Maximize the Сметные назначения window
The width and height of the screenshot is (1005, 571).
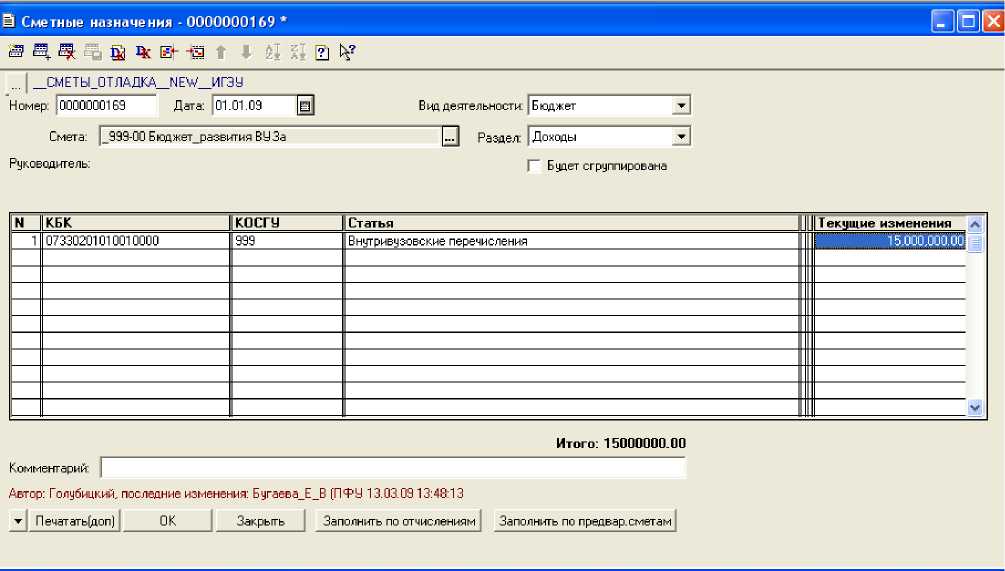968,21
